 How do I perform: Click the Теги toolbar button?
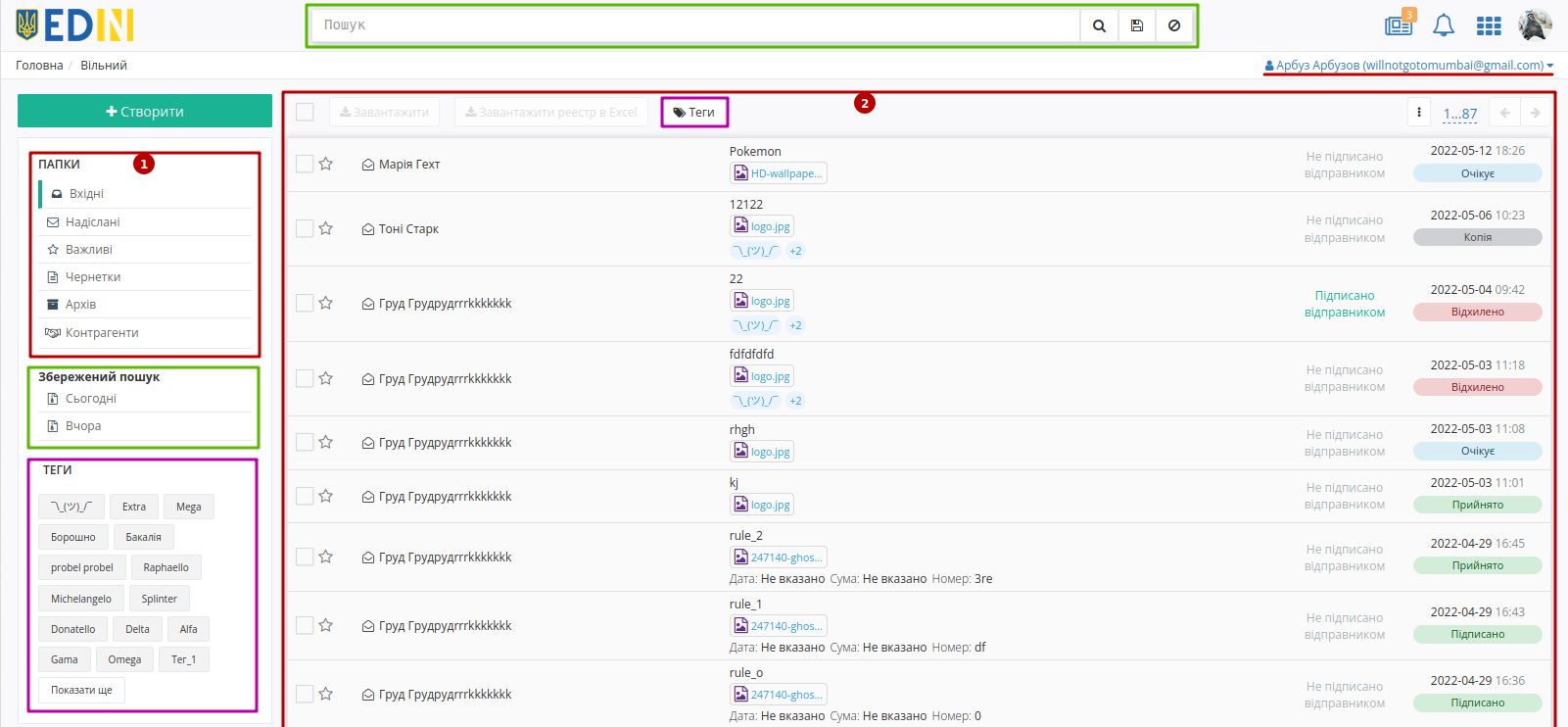pyautogui.click(x=694, y=113)
